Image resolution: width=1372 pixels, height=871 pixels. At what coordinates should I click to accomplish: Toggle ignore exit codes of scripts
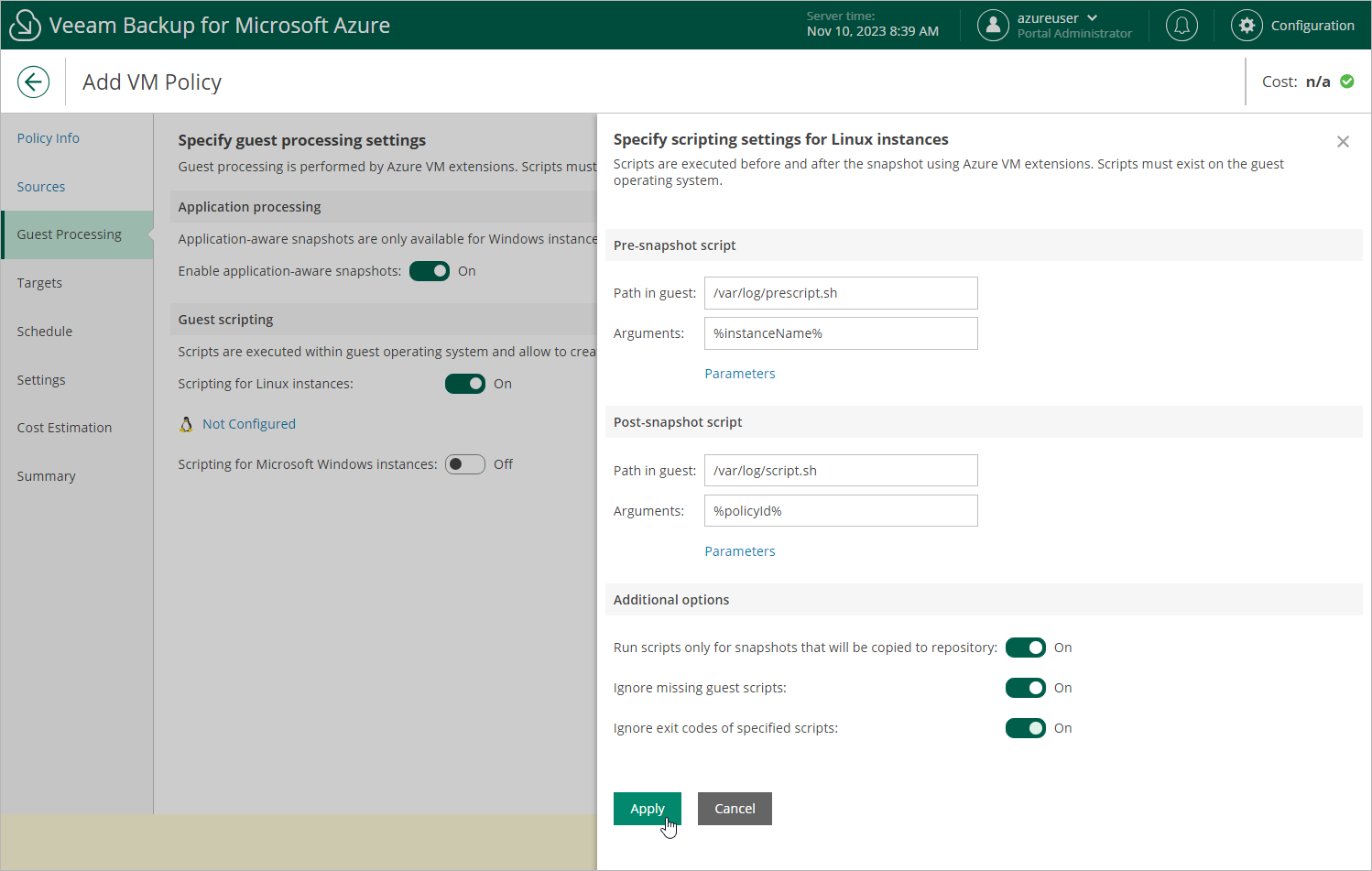[1026, 728]
